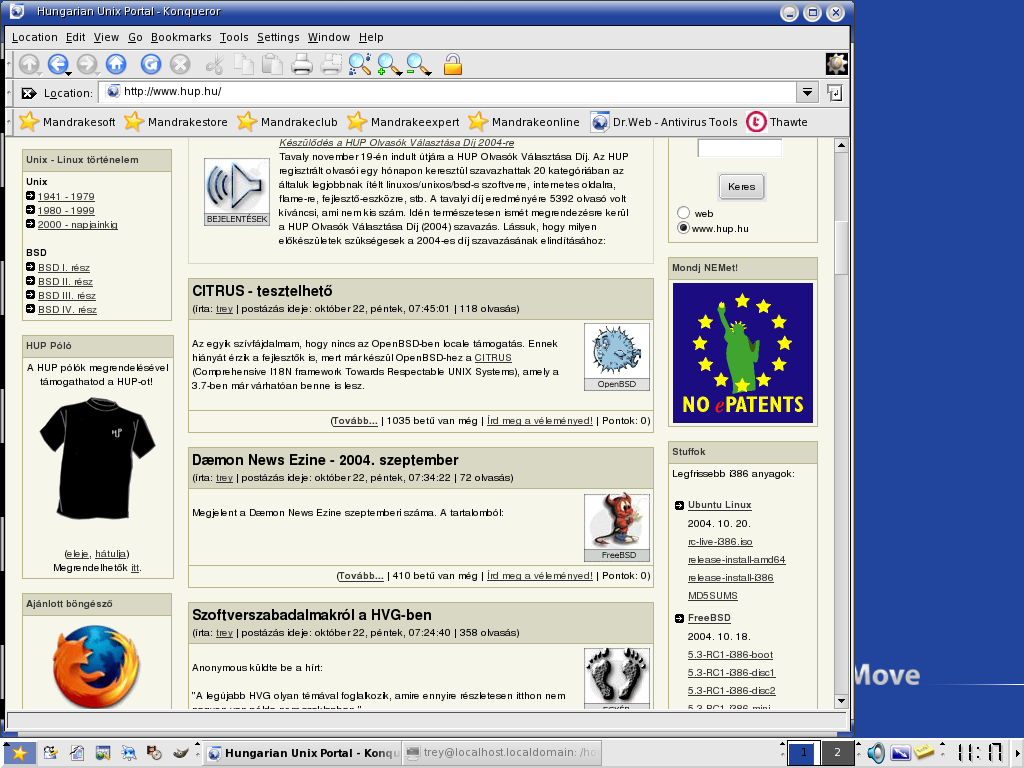
Task: Decrease font size with the minus magnifier
Action: coord(417,64)
